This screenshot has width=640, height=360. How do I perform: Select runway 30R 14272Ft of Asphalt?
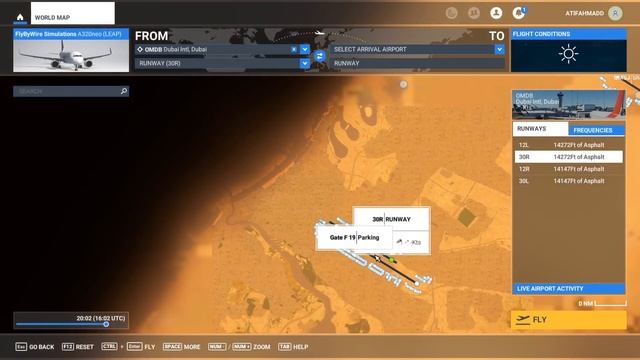[x=569, y=157]
